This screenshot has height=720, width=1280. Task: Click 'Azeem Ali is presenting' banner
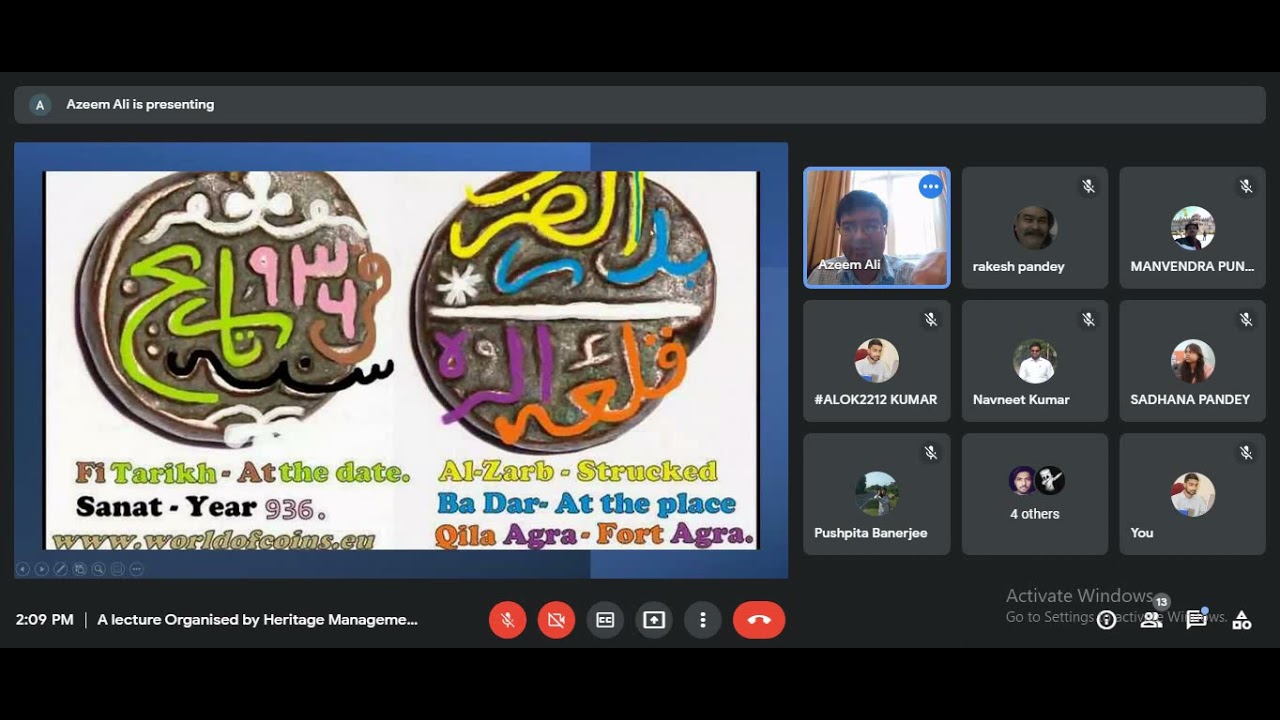[640, 104]
